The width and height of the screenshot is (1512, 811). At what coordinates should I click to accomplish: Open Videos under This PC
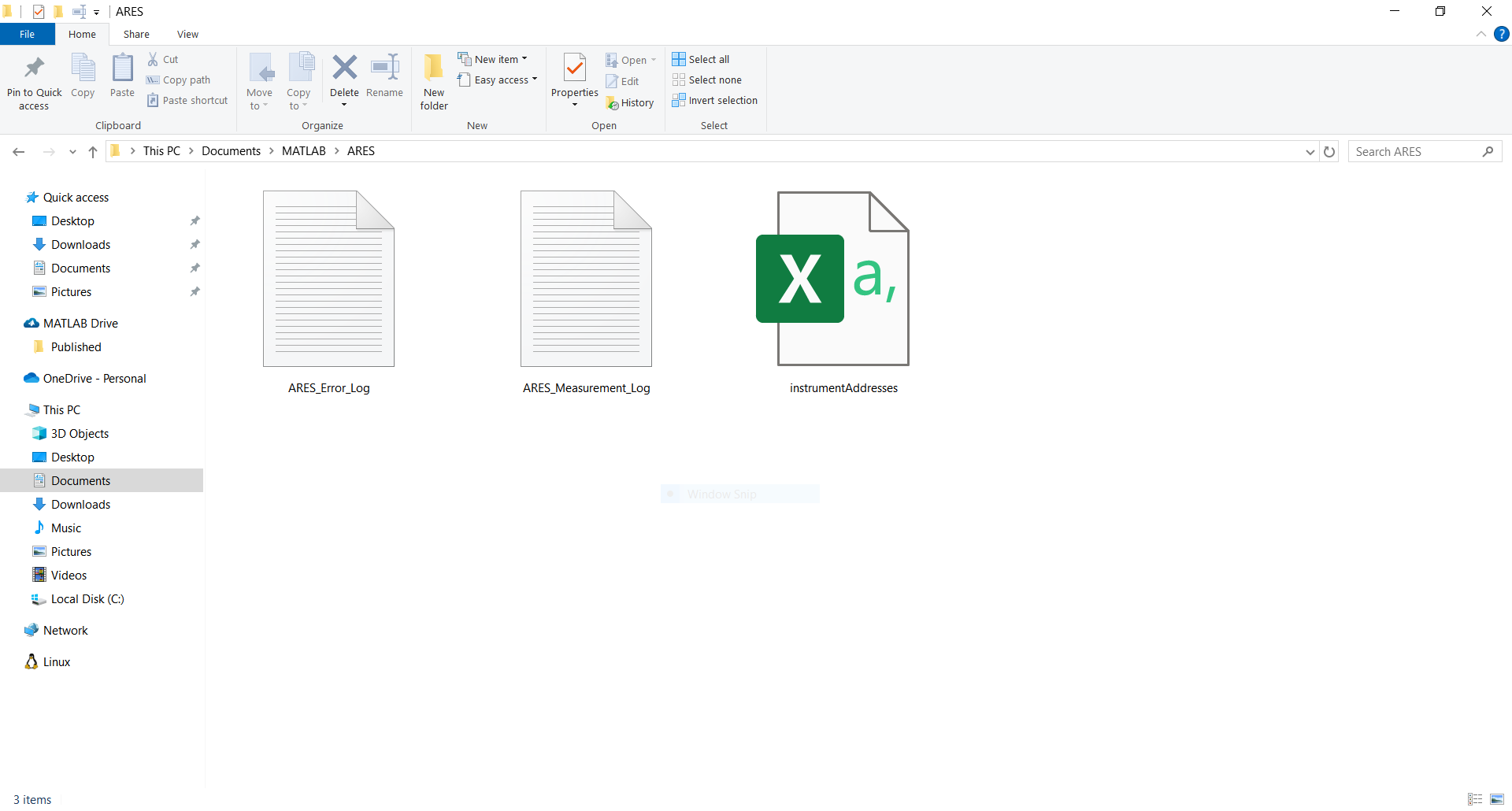click(69, 576)
